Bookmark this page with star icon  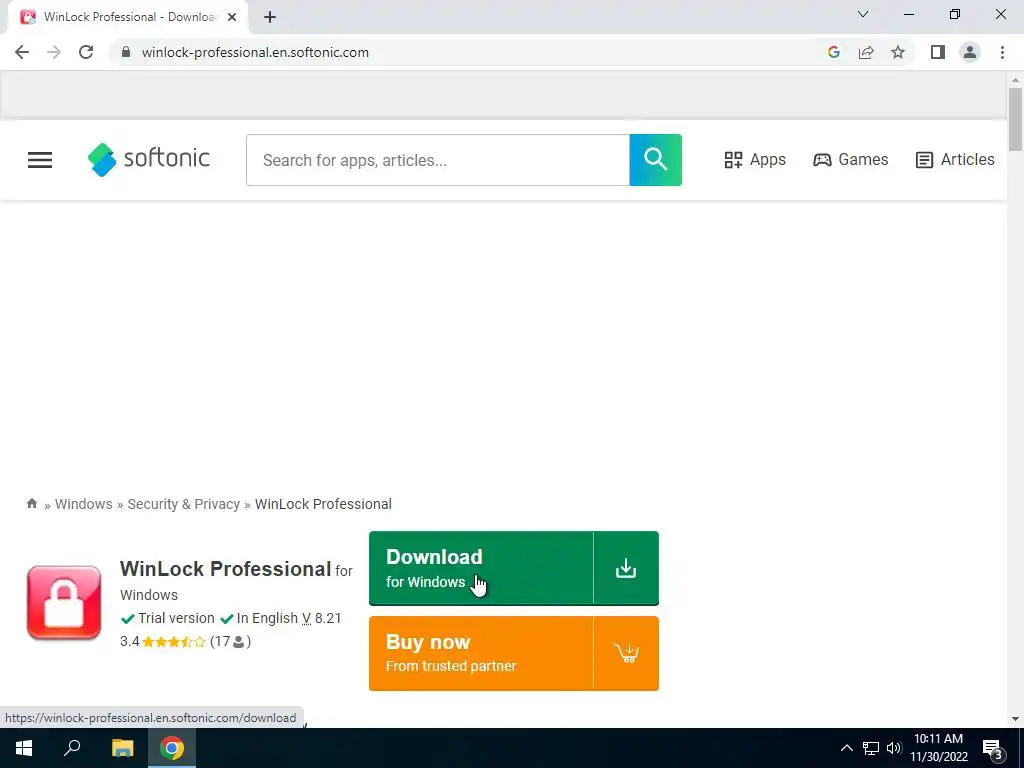click(x=898, y=52)
